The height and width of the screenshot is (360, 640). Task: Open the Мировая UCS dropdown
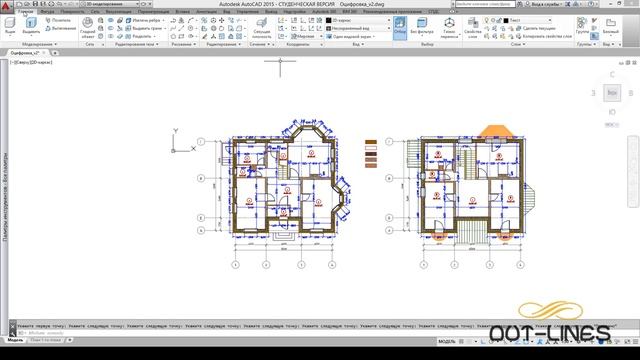point(306,36)
